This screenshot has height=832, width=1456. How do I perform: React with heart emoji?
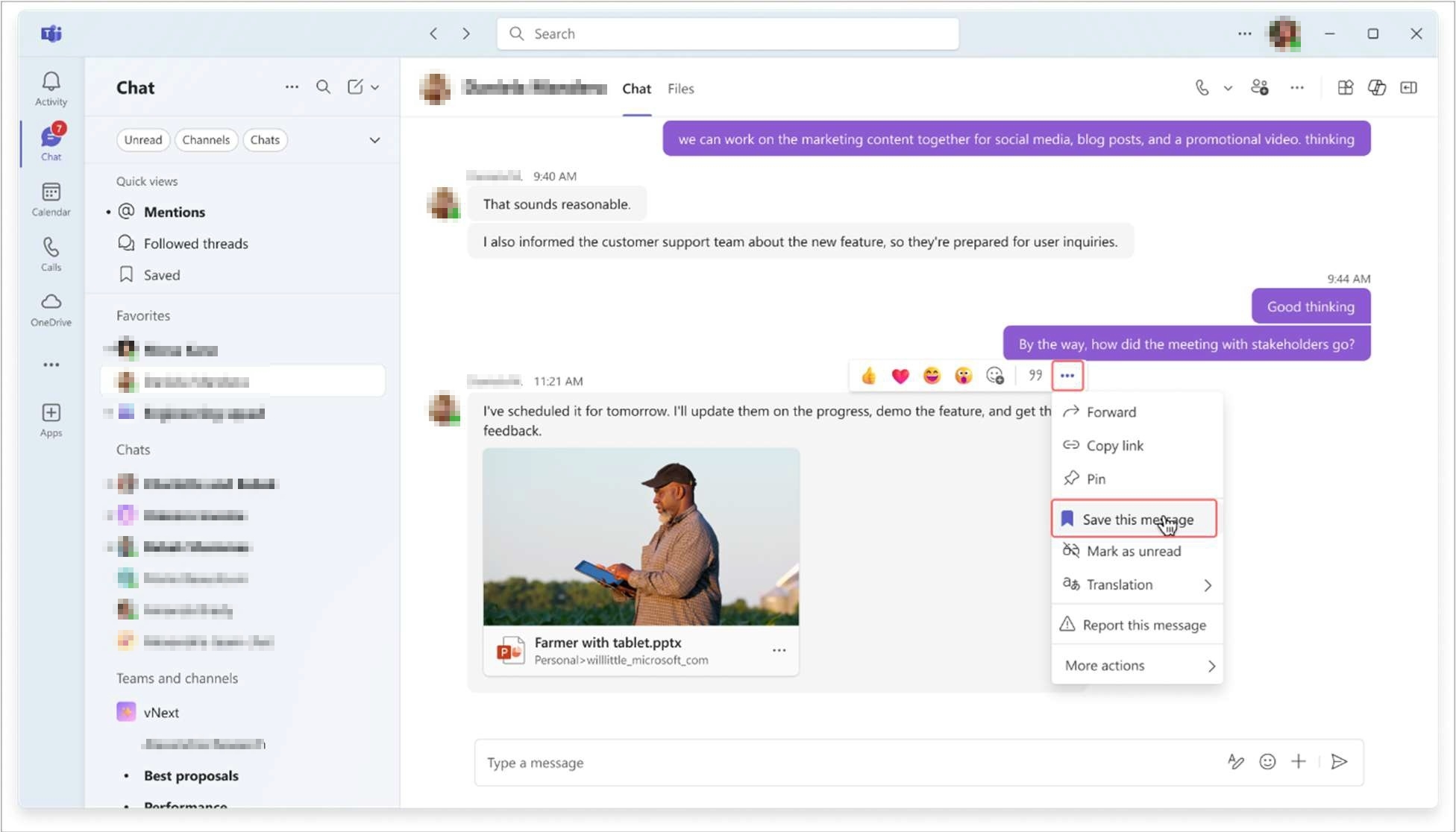pyautogui.click(x=900, y=376)
